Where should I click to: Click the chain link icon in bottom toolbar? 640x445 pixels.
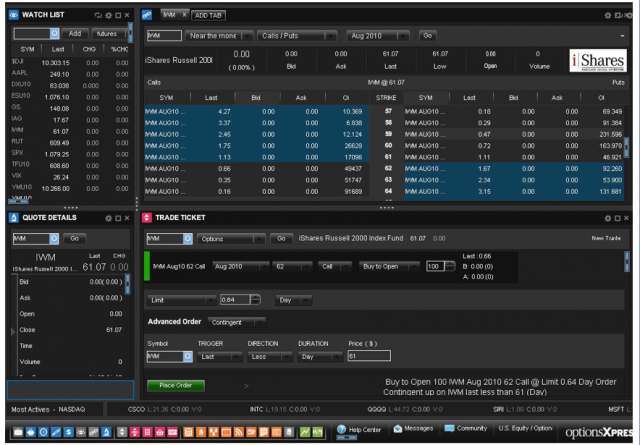(93, 432)
